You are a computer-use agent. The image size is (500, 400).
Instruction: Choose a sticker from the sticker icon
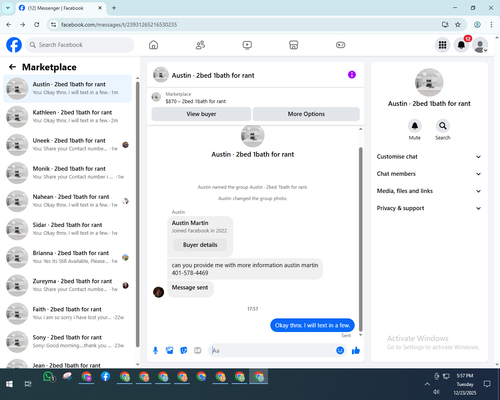(184, 350)
